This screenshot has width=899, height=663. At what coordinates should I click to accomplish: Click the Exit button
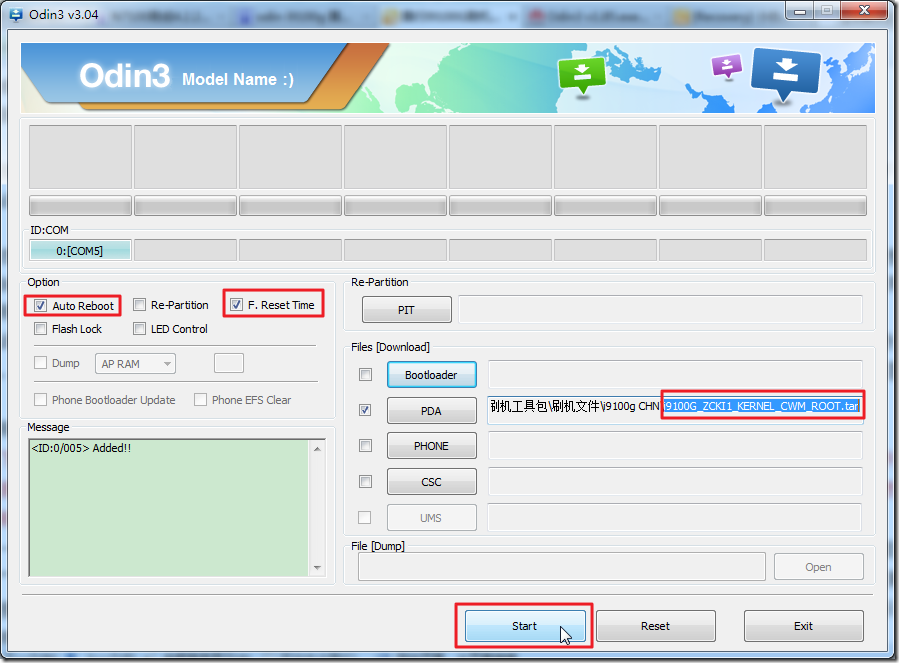[x=804, y=626]
